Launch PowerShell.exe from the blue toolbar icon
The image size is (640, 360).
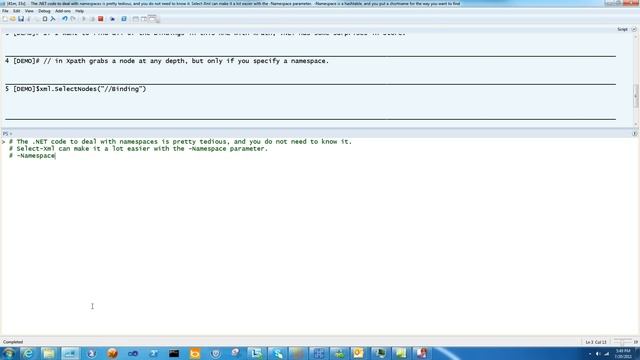click(x=124, y=19)
